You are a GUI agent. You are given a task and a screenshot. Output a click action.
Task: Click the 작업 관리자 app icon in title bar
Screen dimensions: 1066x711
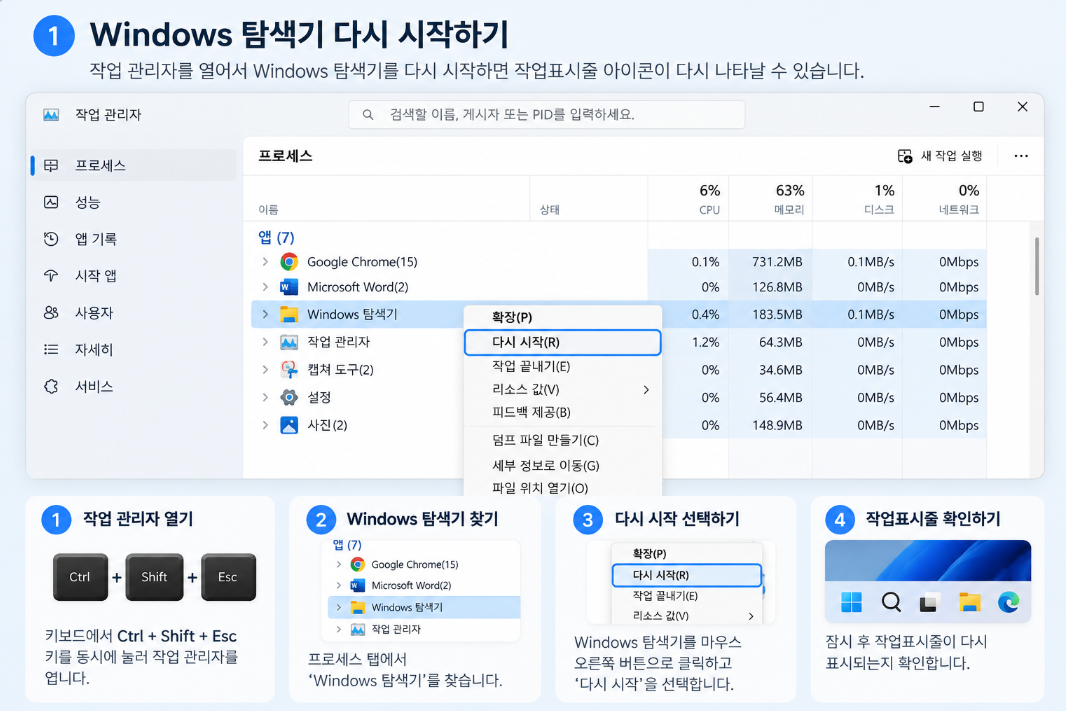[51, 115]
